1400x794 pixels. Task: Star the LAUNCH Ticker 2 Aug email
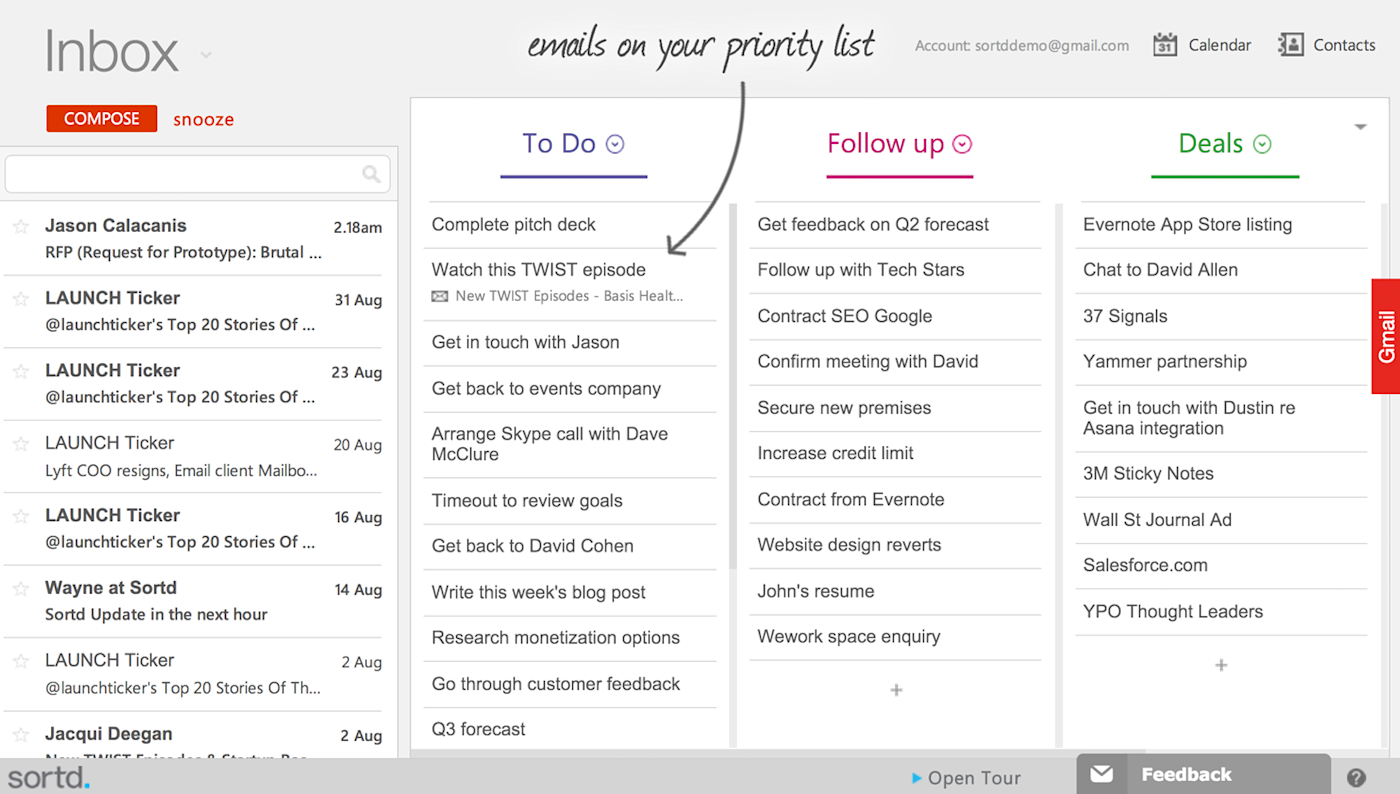[x=20, y=661]
